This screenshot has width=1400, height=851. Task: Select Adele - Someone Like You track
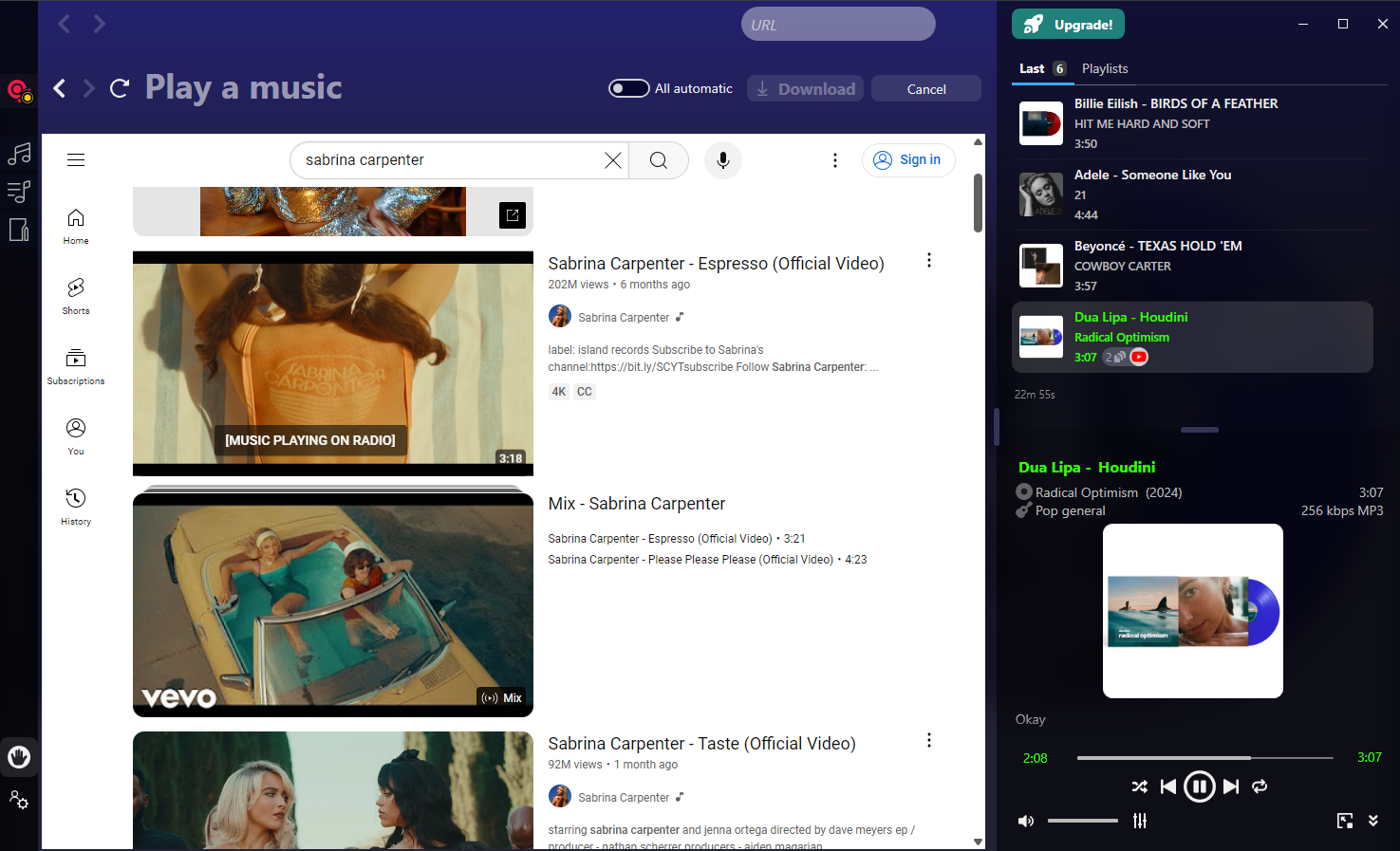(1191, 194)
